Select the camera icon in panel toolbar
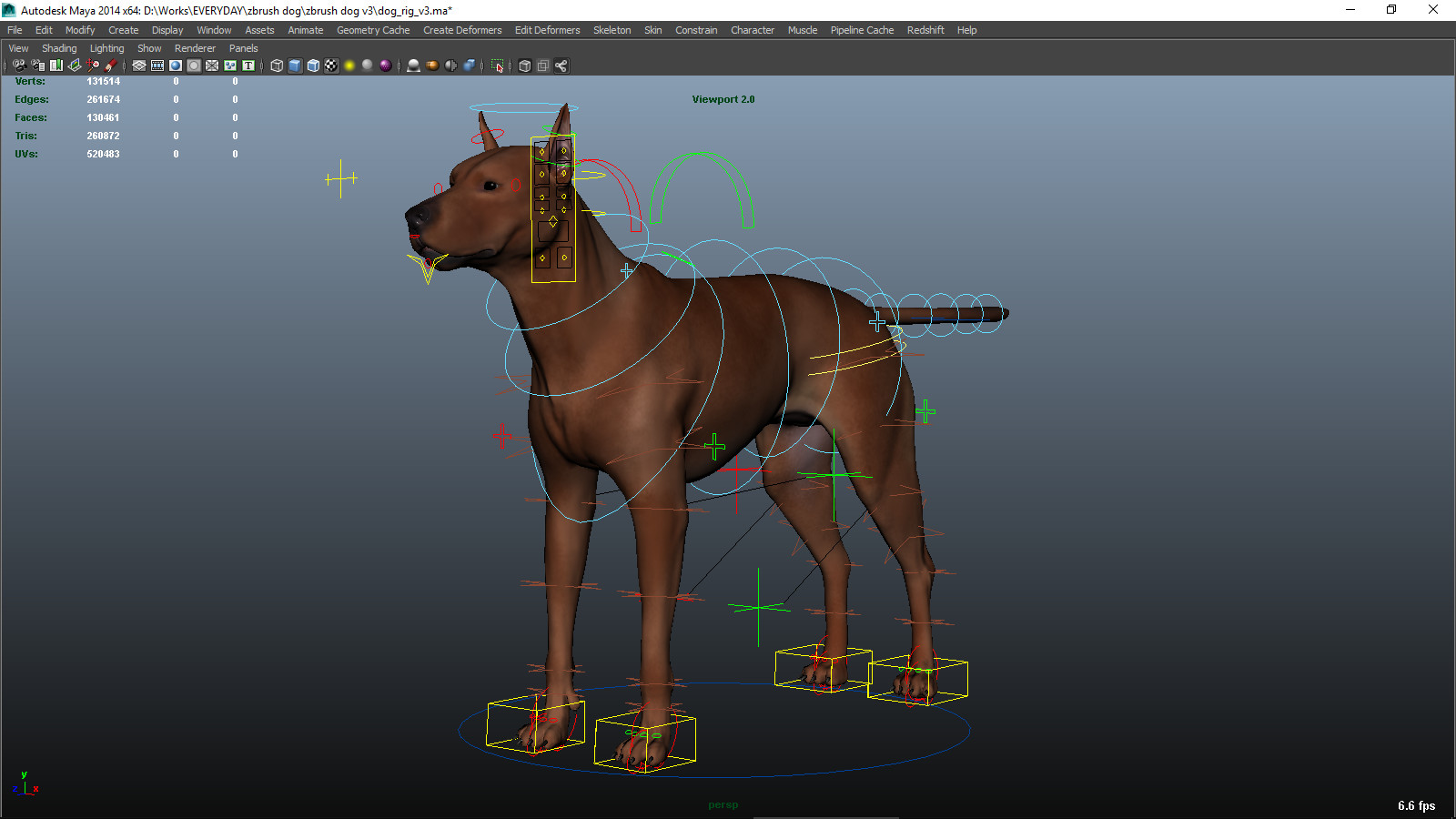The height and width of the screenshot is (819, 1456). (x=19, y=65)
